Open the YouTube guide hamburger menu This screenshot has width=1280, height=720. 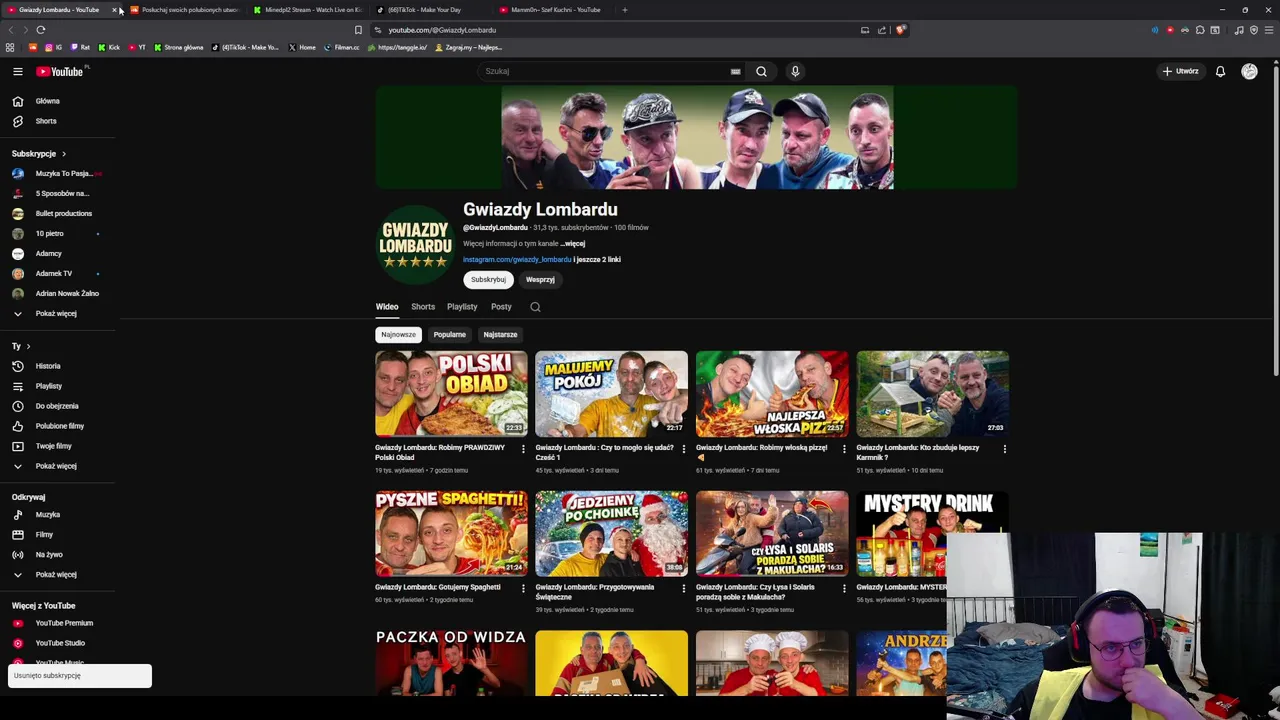[17, 71]
